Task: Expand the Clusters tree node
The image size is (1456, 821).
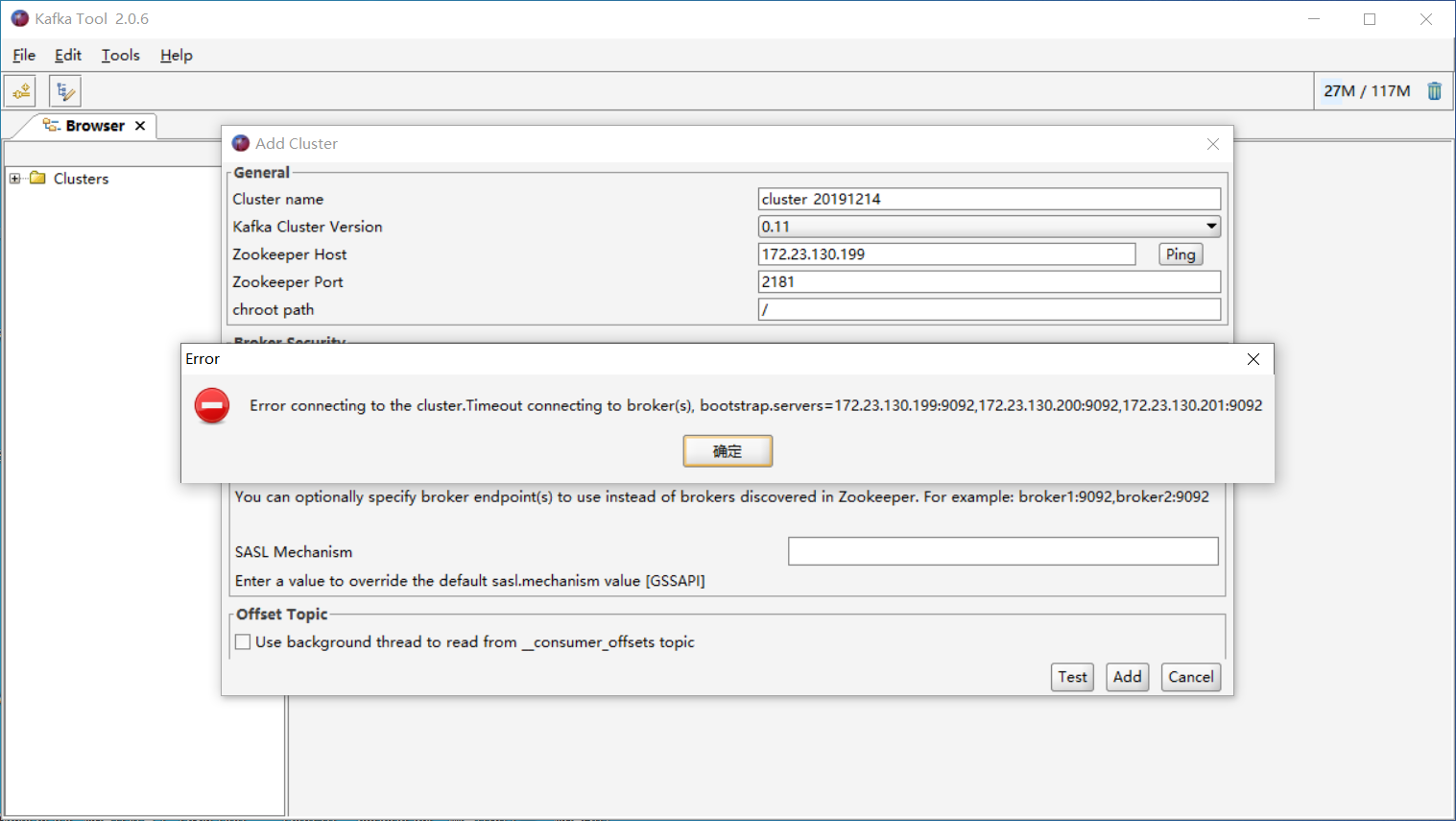Action: [x=14, y=179]
